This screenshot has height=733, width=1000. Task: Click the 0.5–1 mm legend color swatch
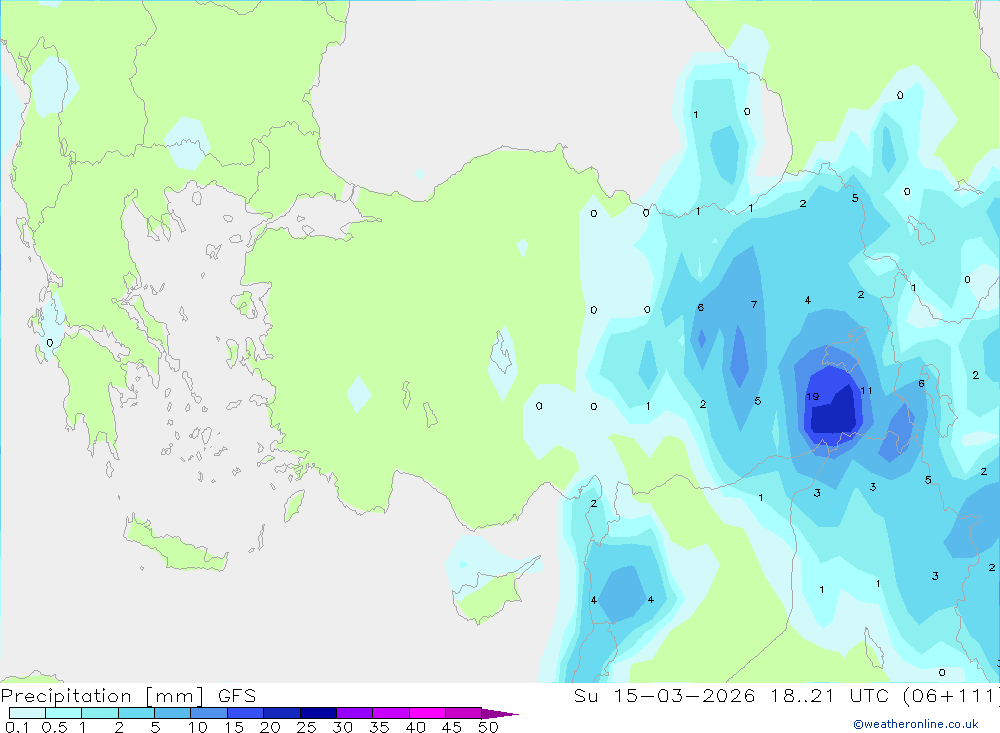[x=63, y=713]
